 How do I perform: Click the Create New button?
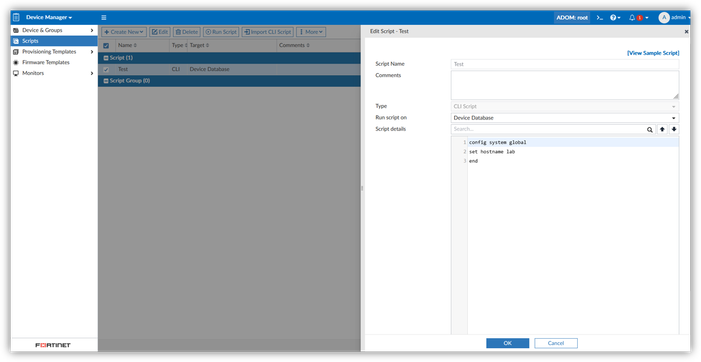[x=124, y=32]
